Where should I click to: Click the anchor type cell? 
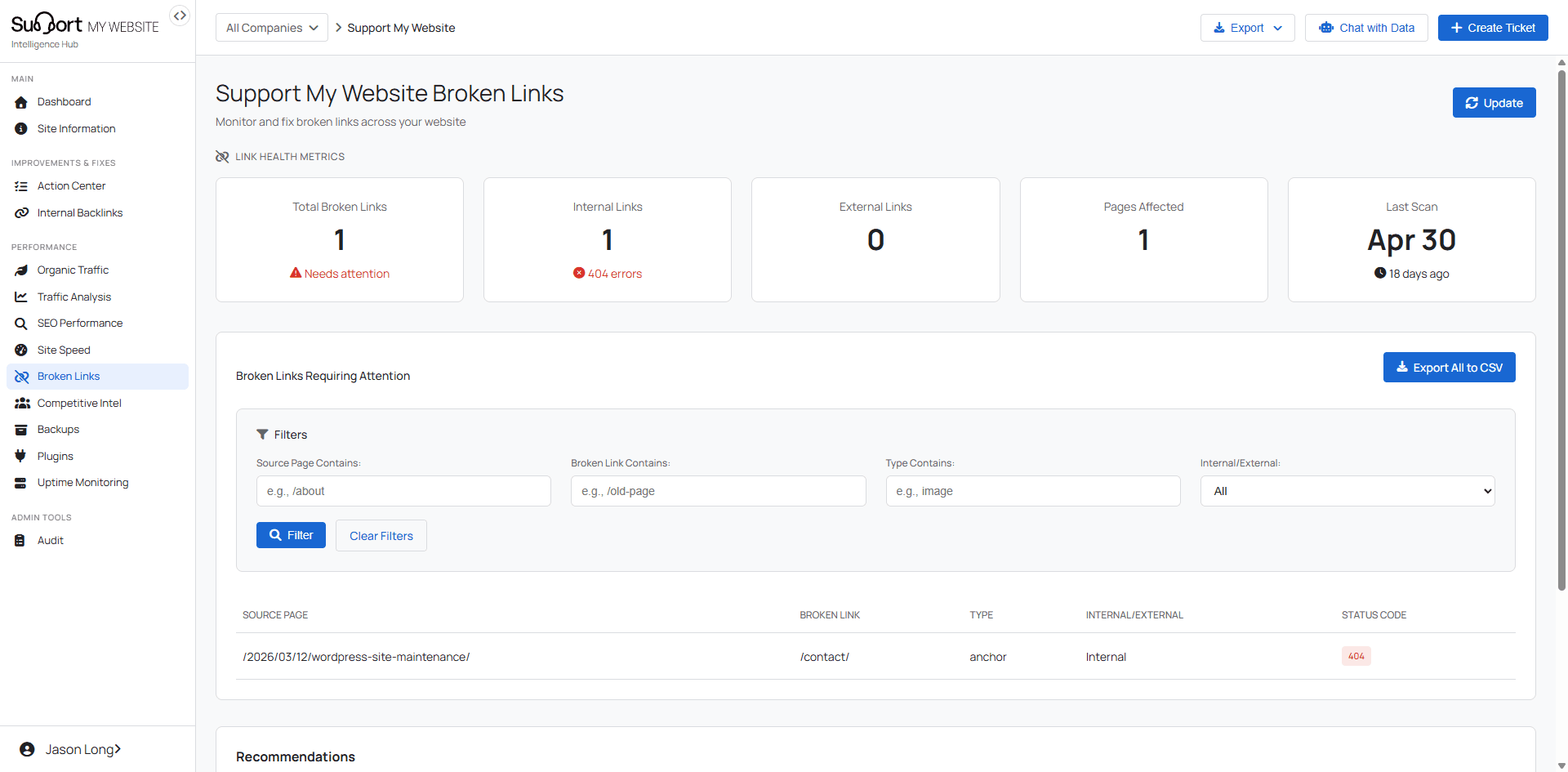pyautogui.click(x=988, y=657)
